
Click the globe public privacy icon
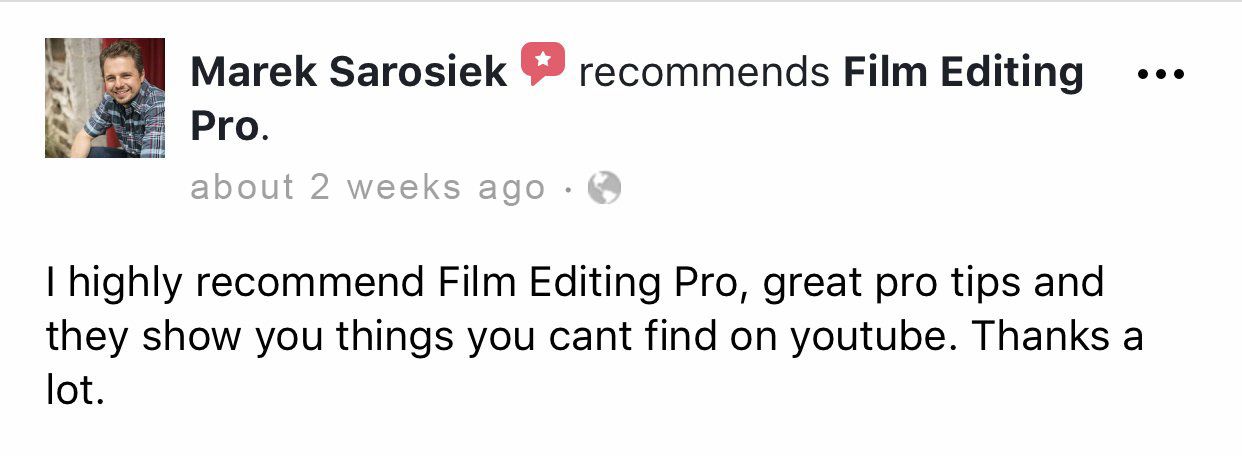click(604, 188)
